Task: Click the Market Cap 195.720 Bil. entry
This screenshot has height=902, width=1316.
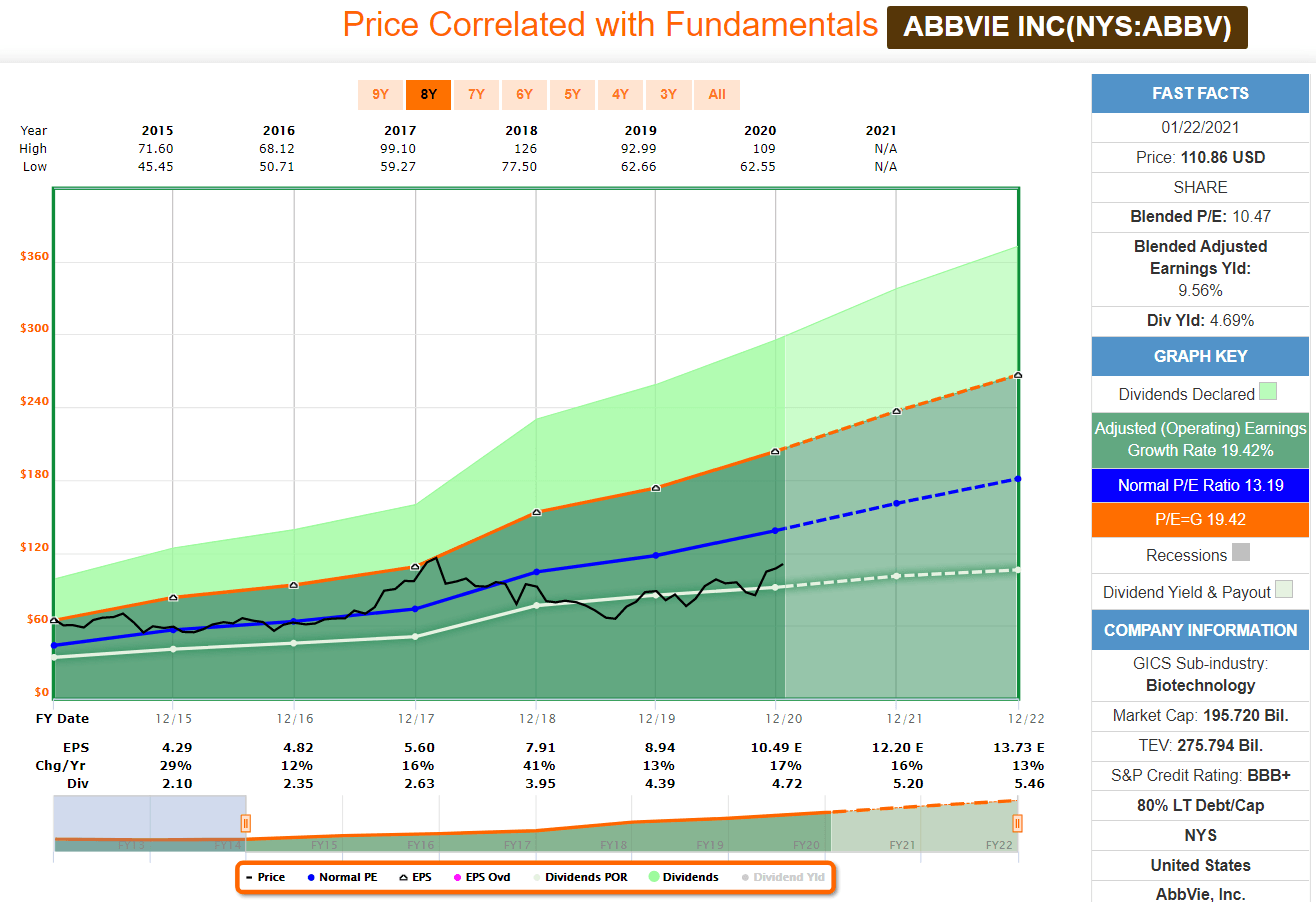Action: click(x=1200, y=715)
